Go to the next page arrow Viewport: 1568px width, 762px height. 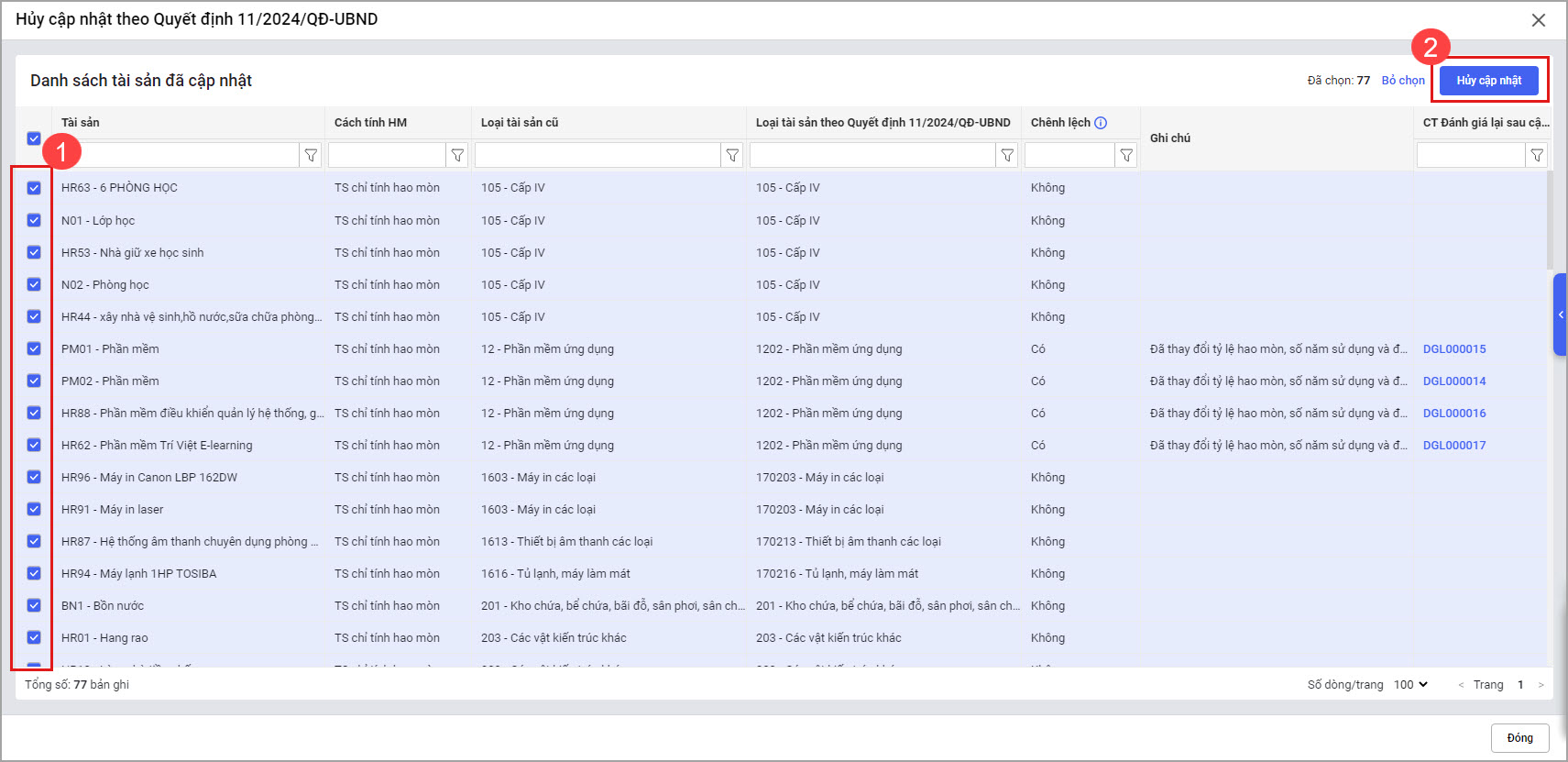coord(1541,685)
